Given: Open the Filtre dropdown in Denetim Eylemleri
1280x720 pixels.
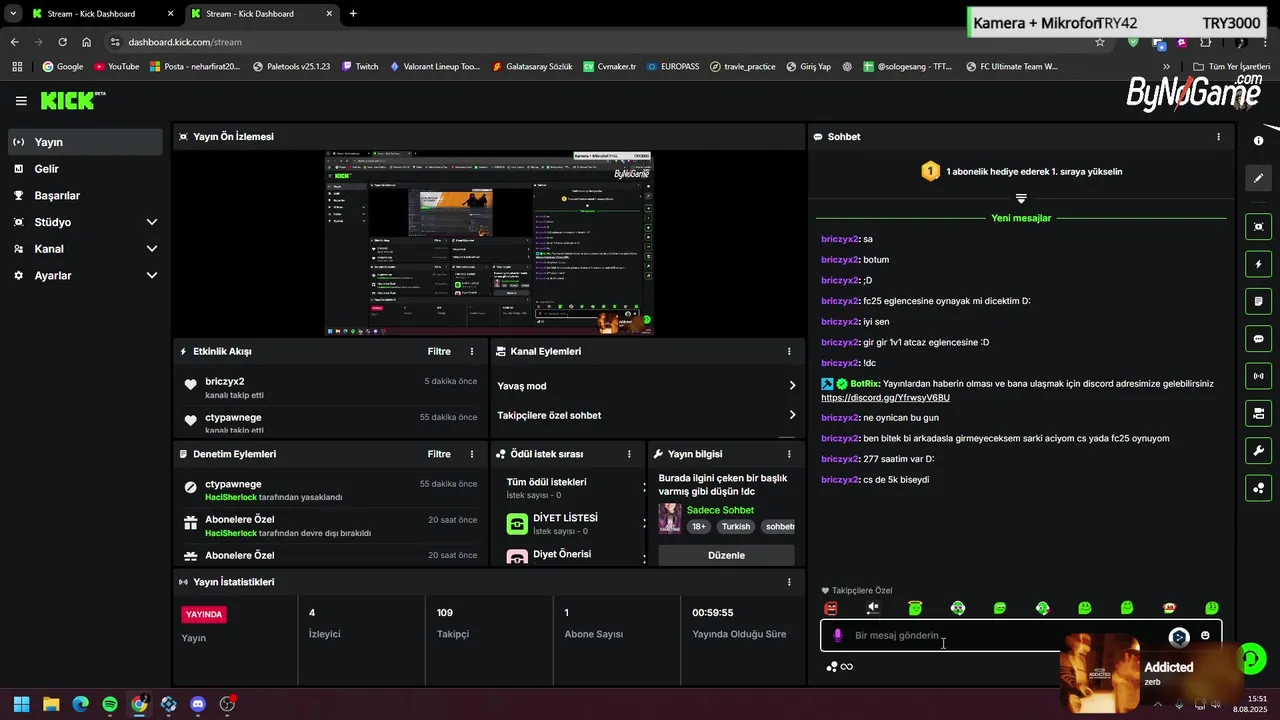Looking at the screenshot, I should [439, 454].
